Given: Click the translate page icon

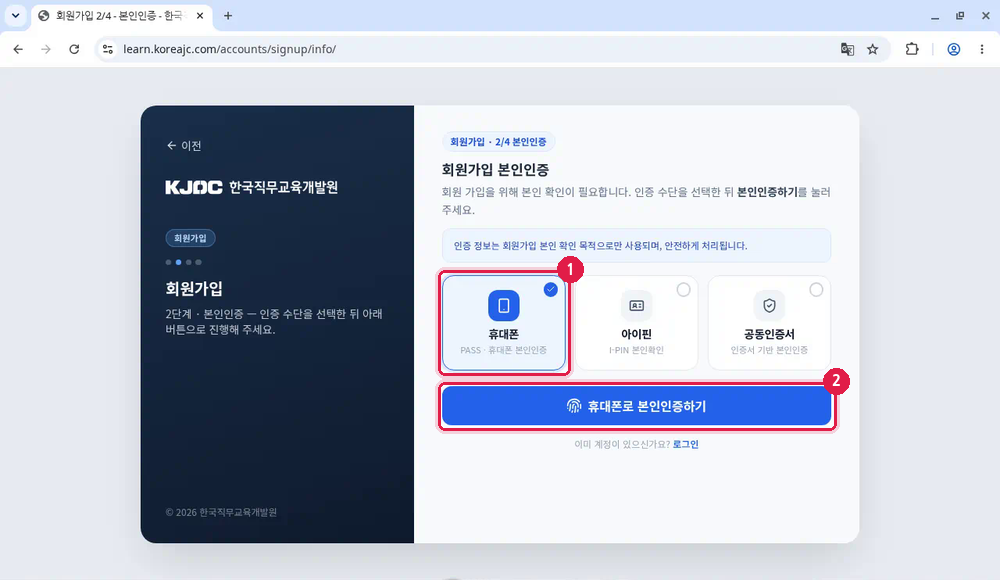Looking at the screenshot, I should pos(847,49).
